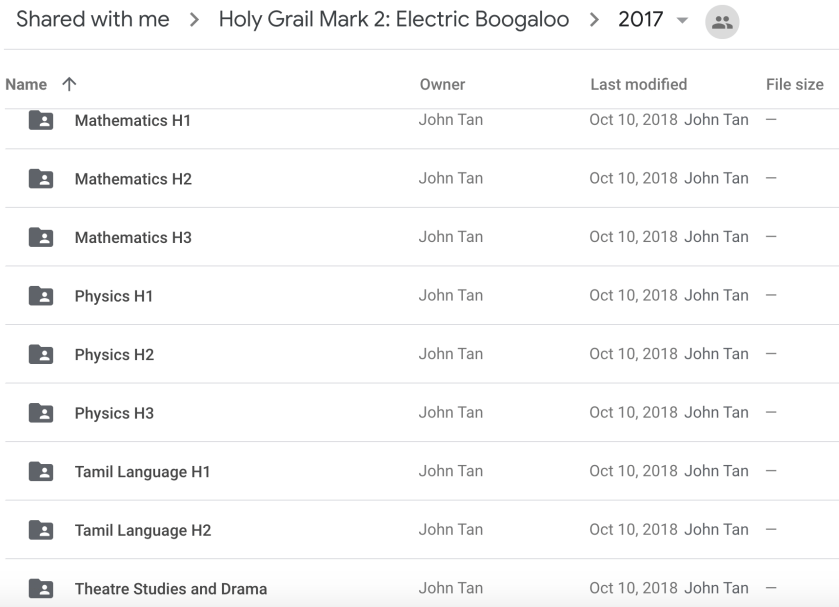The width and height of the screenshot is (839, 607).
Task: Click the 2017 breadcrumb label
Action: coord(640,20)
